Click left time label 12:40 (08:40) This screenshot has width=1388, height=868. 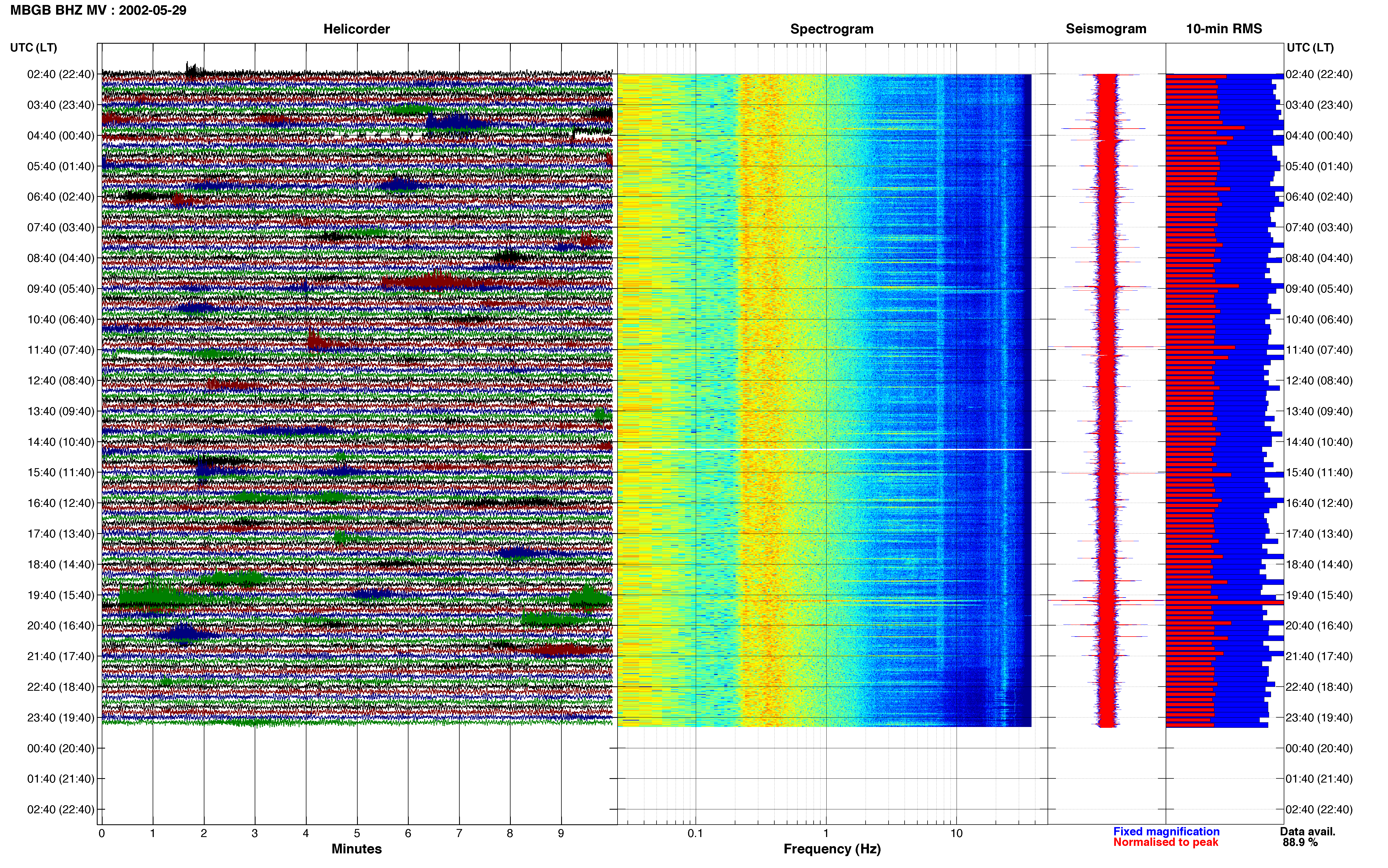coord(61,380)
